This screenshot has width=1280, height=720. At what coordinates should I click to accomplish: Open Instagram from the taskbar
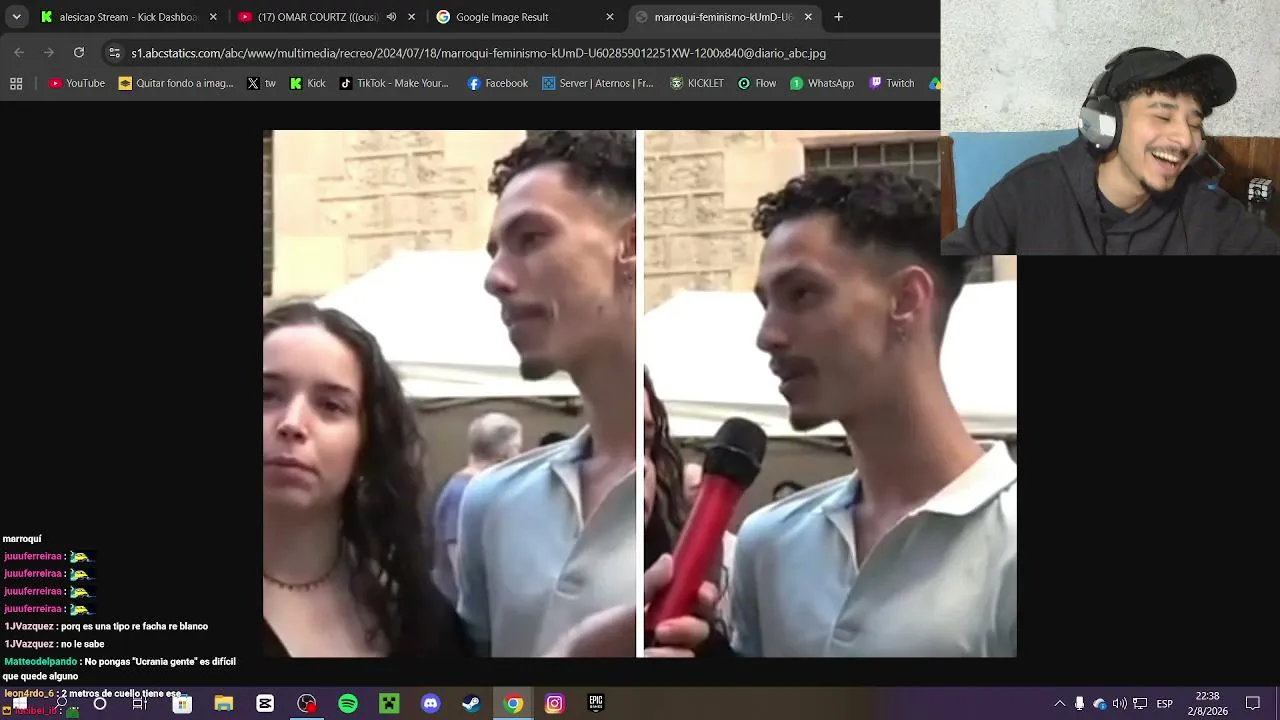pos(554,704)
